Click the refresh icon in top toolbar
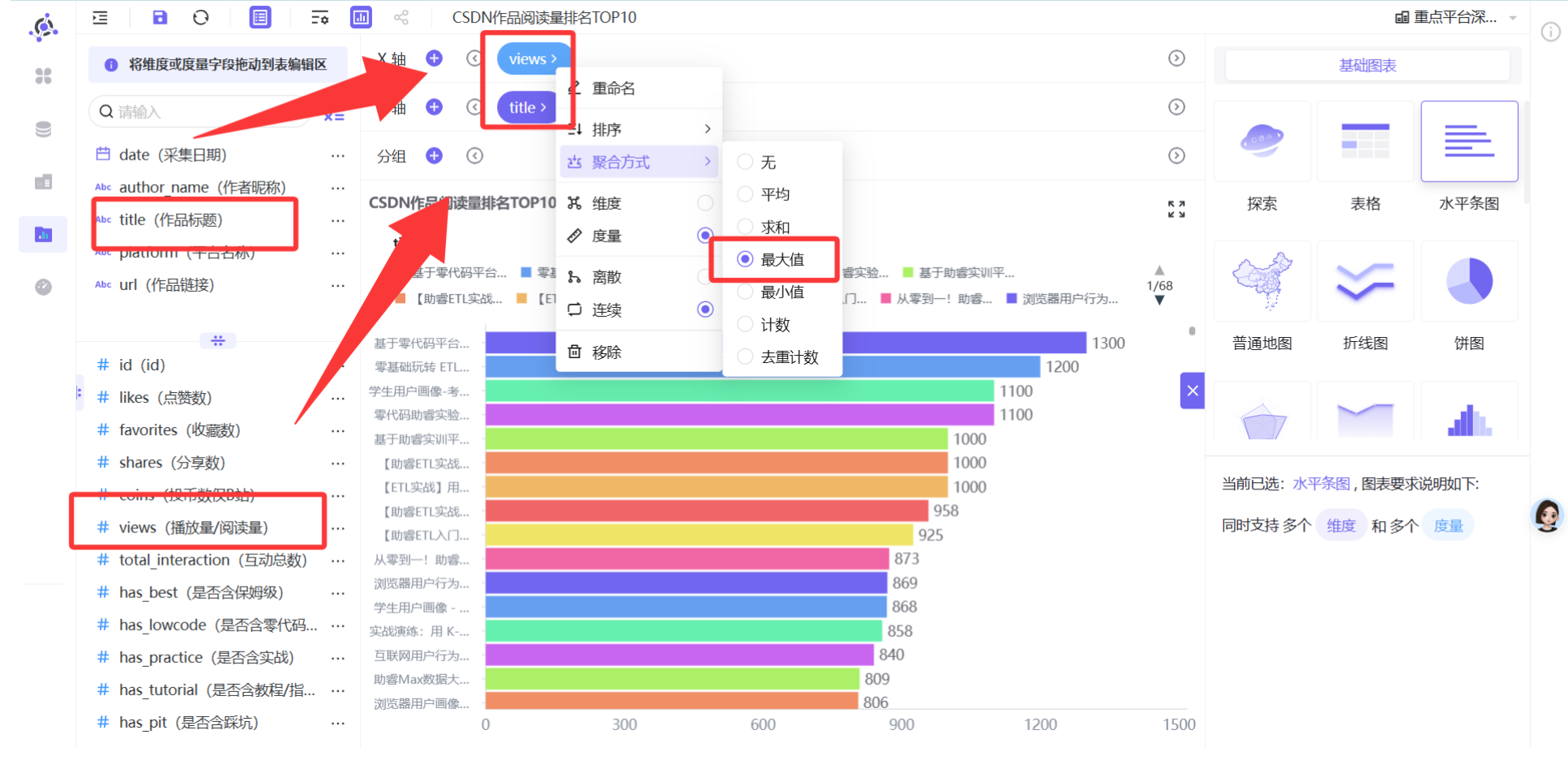 click(201, 17)
